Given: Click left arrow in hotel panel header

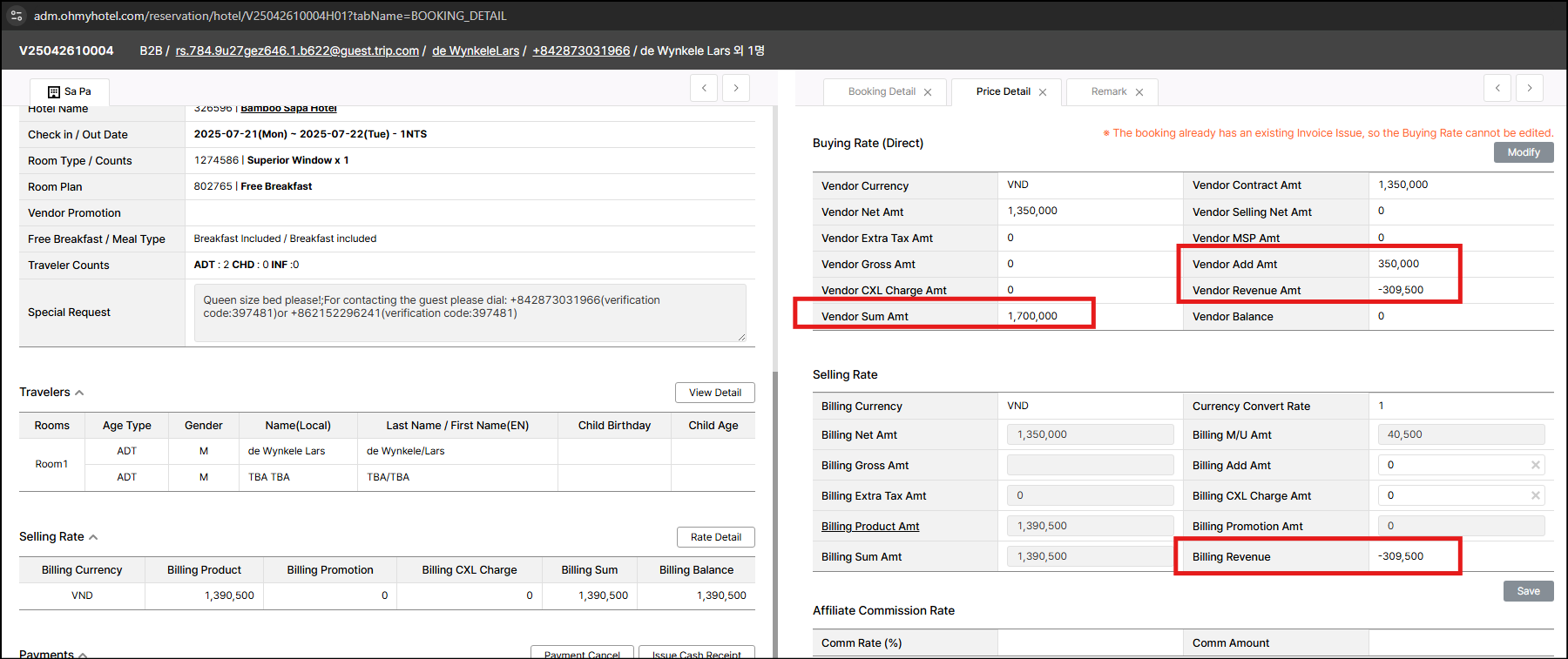Looking at the screenshot, I should (704, 88).
